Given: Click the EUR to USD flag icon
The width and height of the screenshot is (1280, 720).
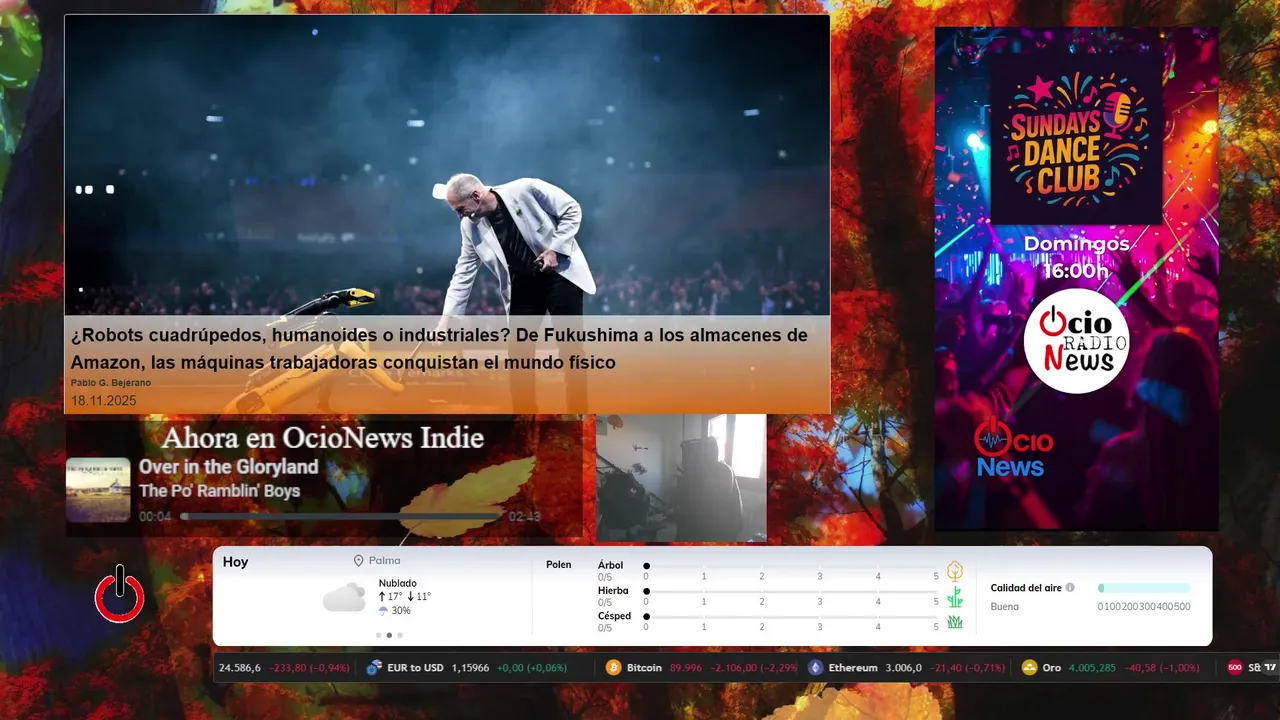Looking at the screenshot, I should pyautogui.click(x=375, y=667).
